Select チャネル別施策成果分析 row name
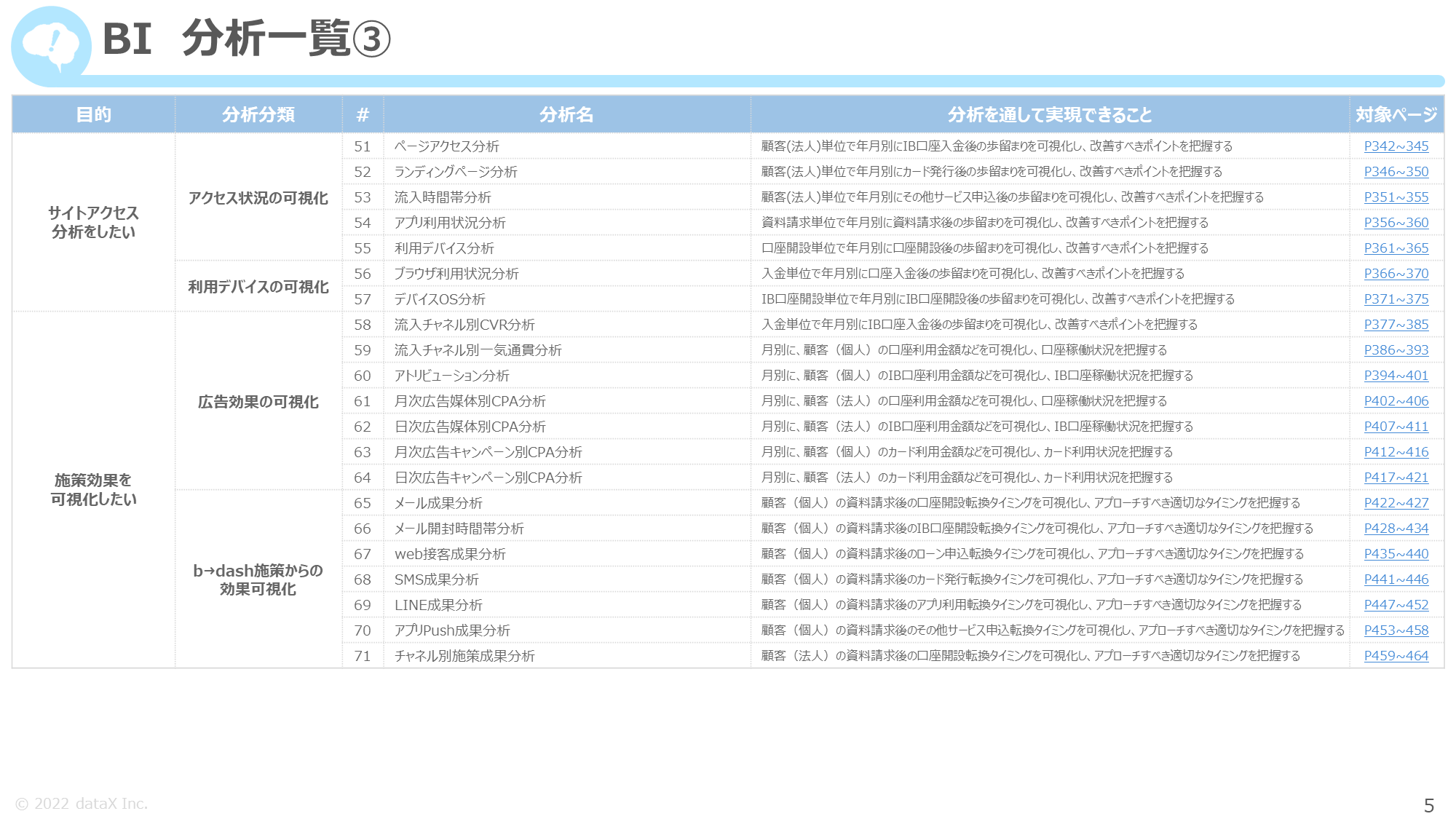 [x=464, y=656]
